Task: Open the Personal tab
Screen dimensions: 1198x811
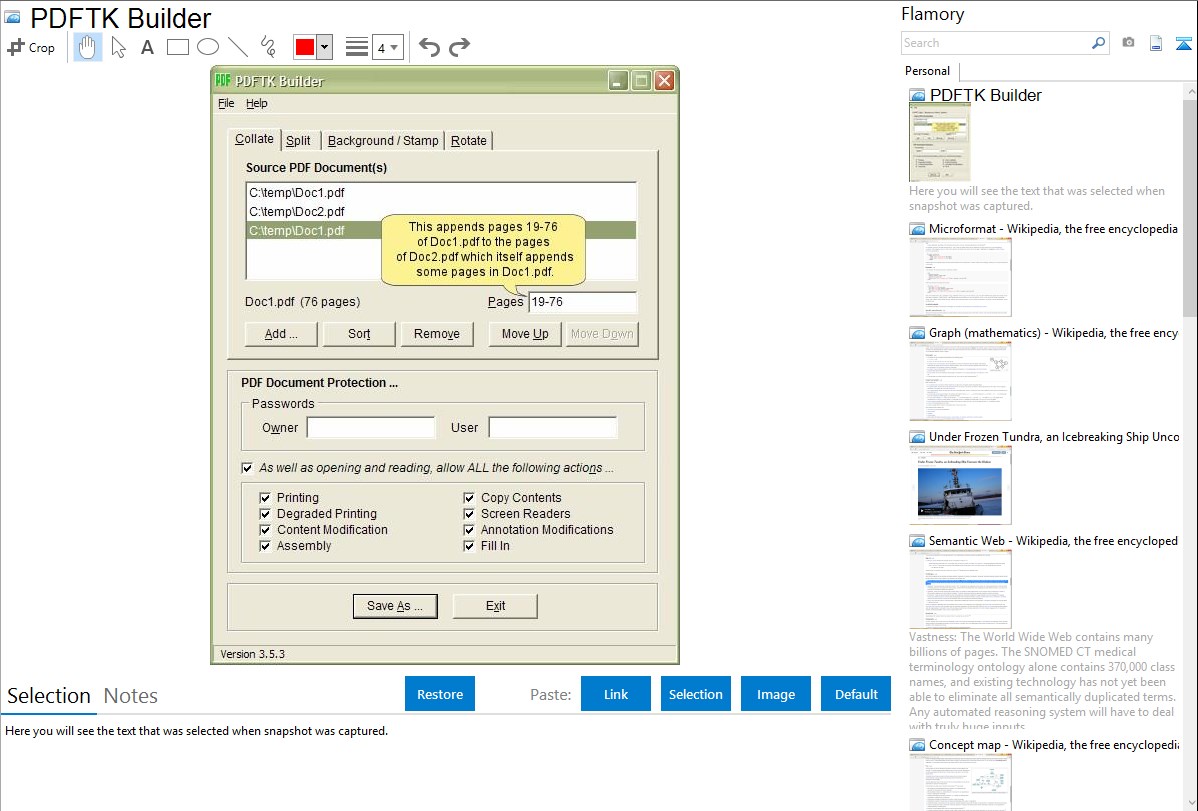Action: point(928,70)
